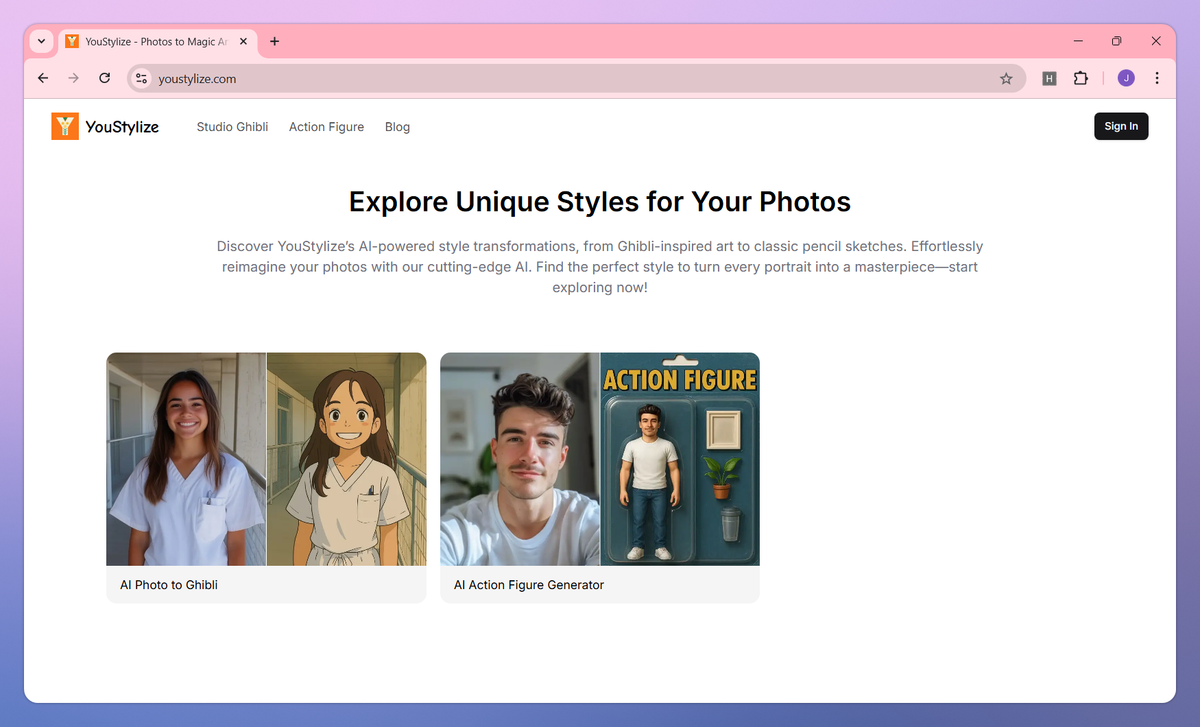Click the Discover YouStylize's description paragraph
The height and width of the screenshot is (727, 1200).
click(x=600, y=267)
